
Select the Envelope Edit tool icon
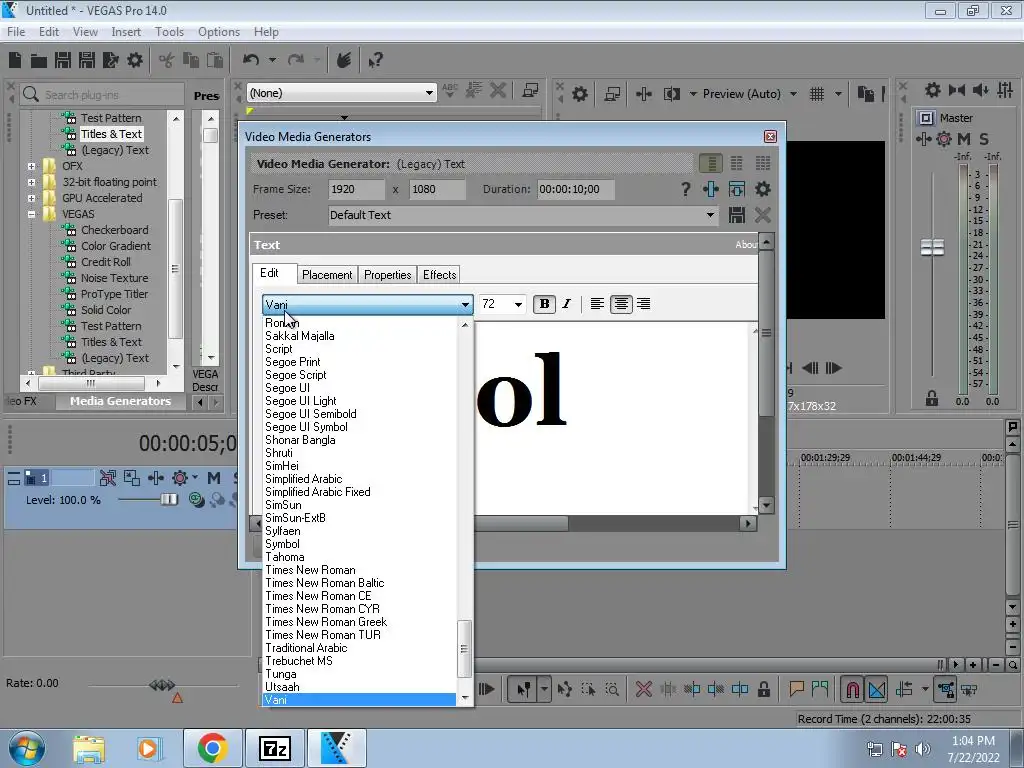[x=564, y=689]
